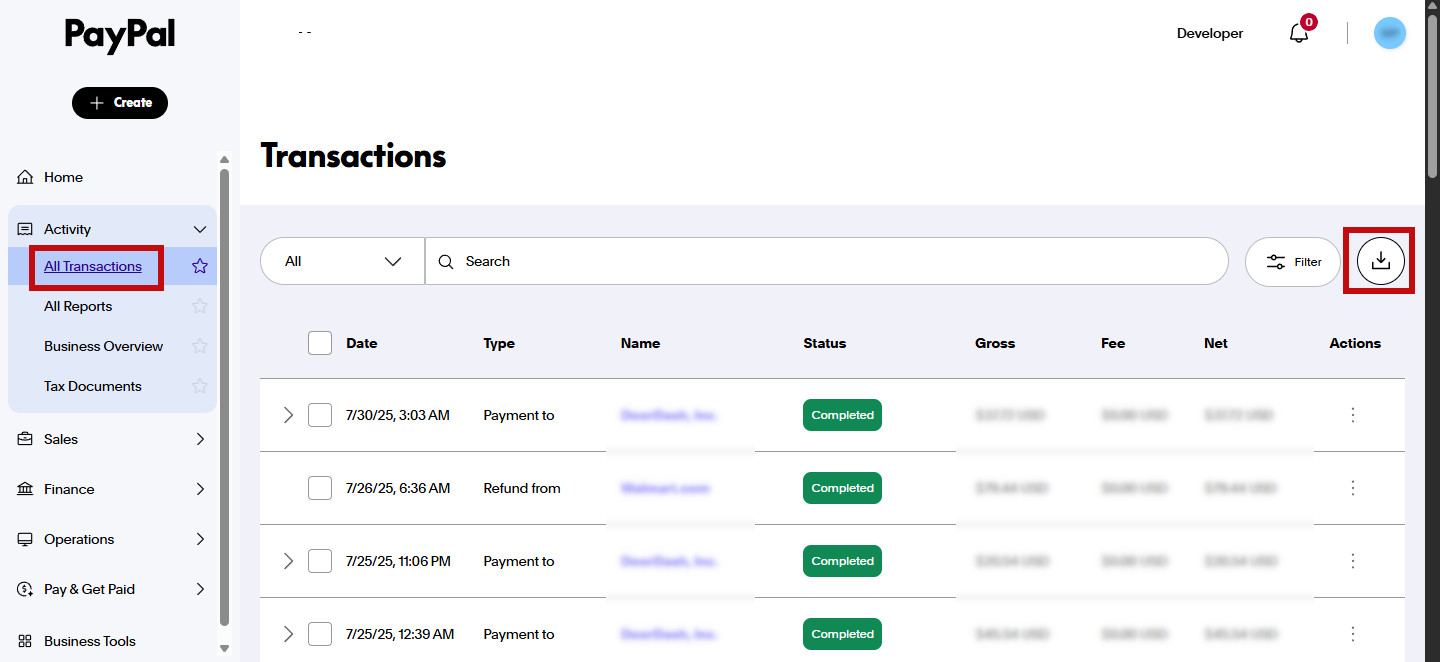Click the Status column header
Image resolution: width=1440 pixels, height=662 pixels.
click(x=825, y=343)
